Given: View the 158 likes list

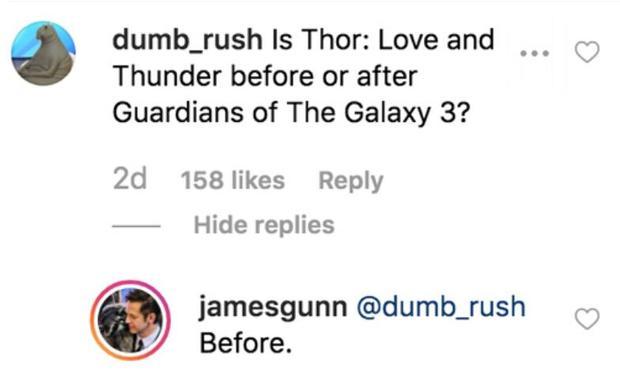Looking at the screenshot, I should pyautogui.click(x=232, y=180).
